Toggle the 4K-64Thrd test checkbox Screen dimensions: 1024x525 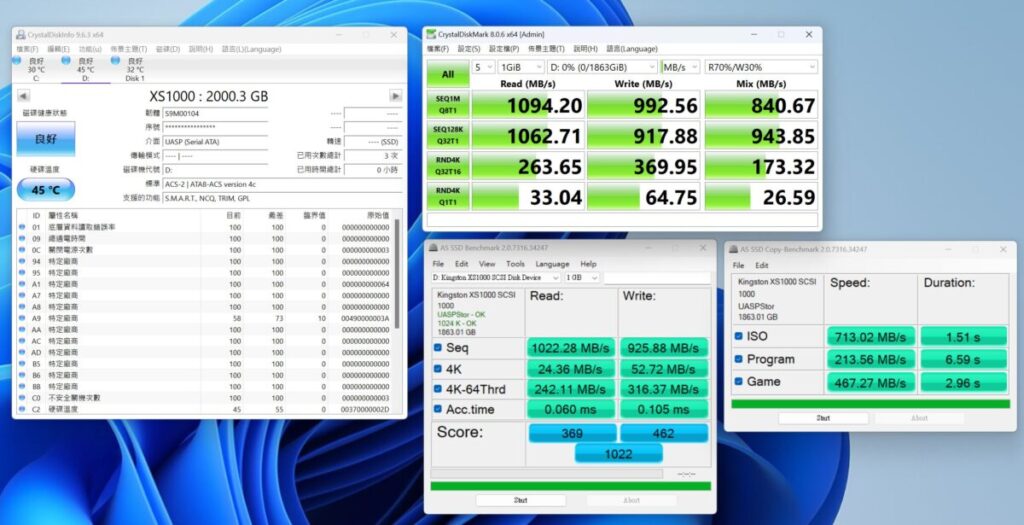point(438,389)
